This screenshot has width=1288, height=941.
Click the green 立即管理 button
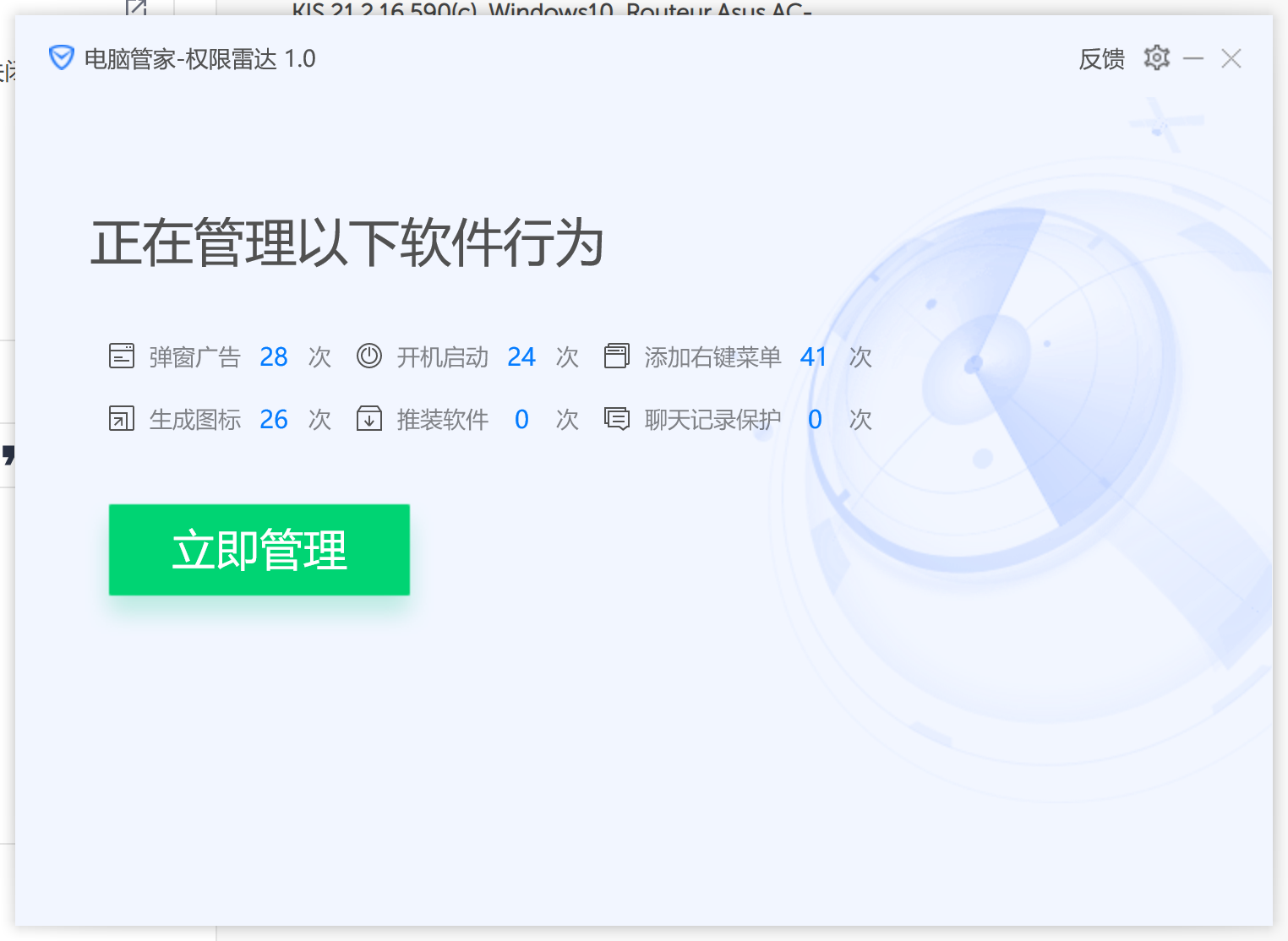pyautogui.click(x=259, y=550)
